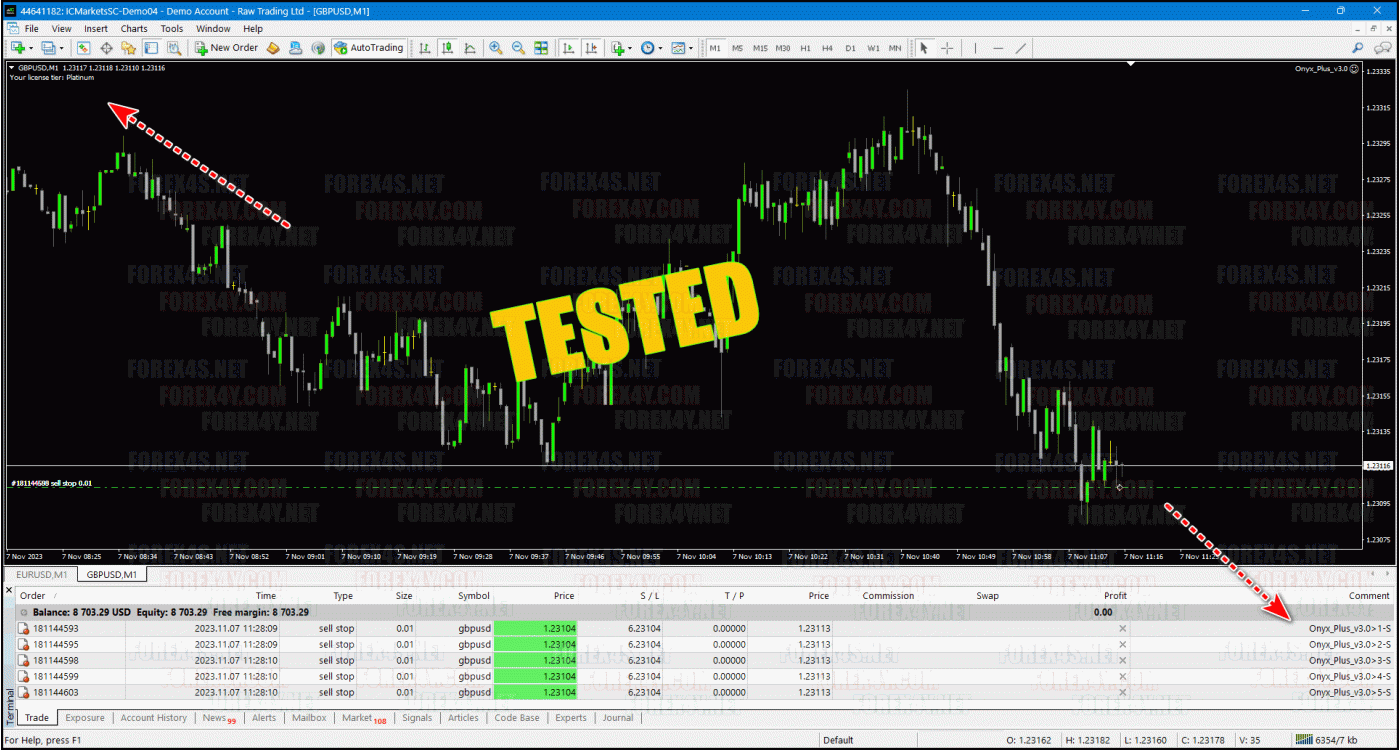Switch to the Account History tab
The image size is (1400, 750).
pyautogui.click(x=153, y=718)
